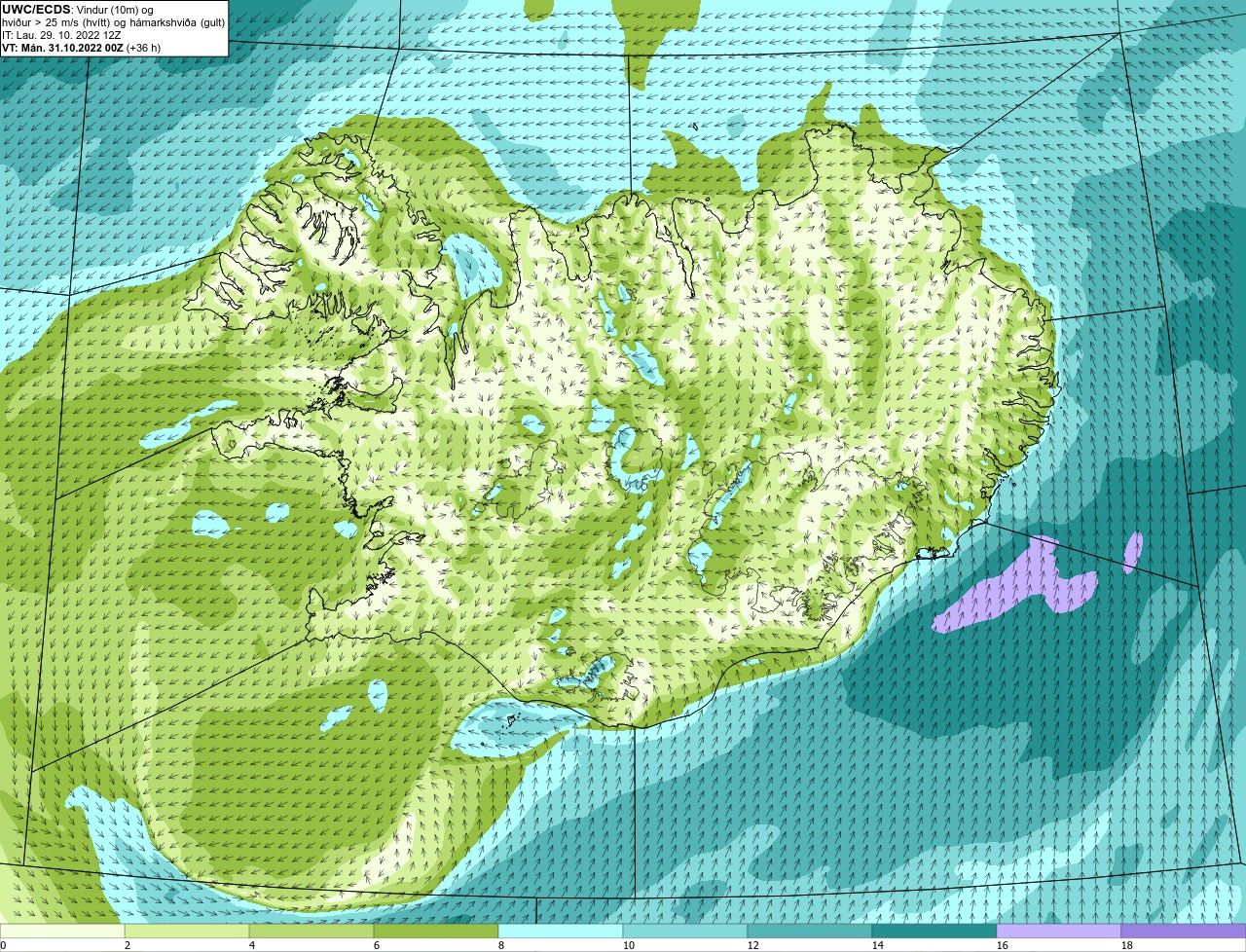
Task: Click the "VT: Mán. 31.10.2022 00Z (+36 h)" line
Action: (82, 47)
